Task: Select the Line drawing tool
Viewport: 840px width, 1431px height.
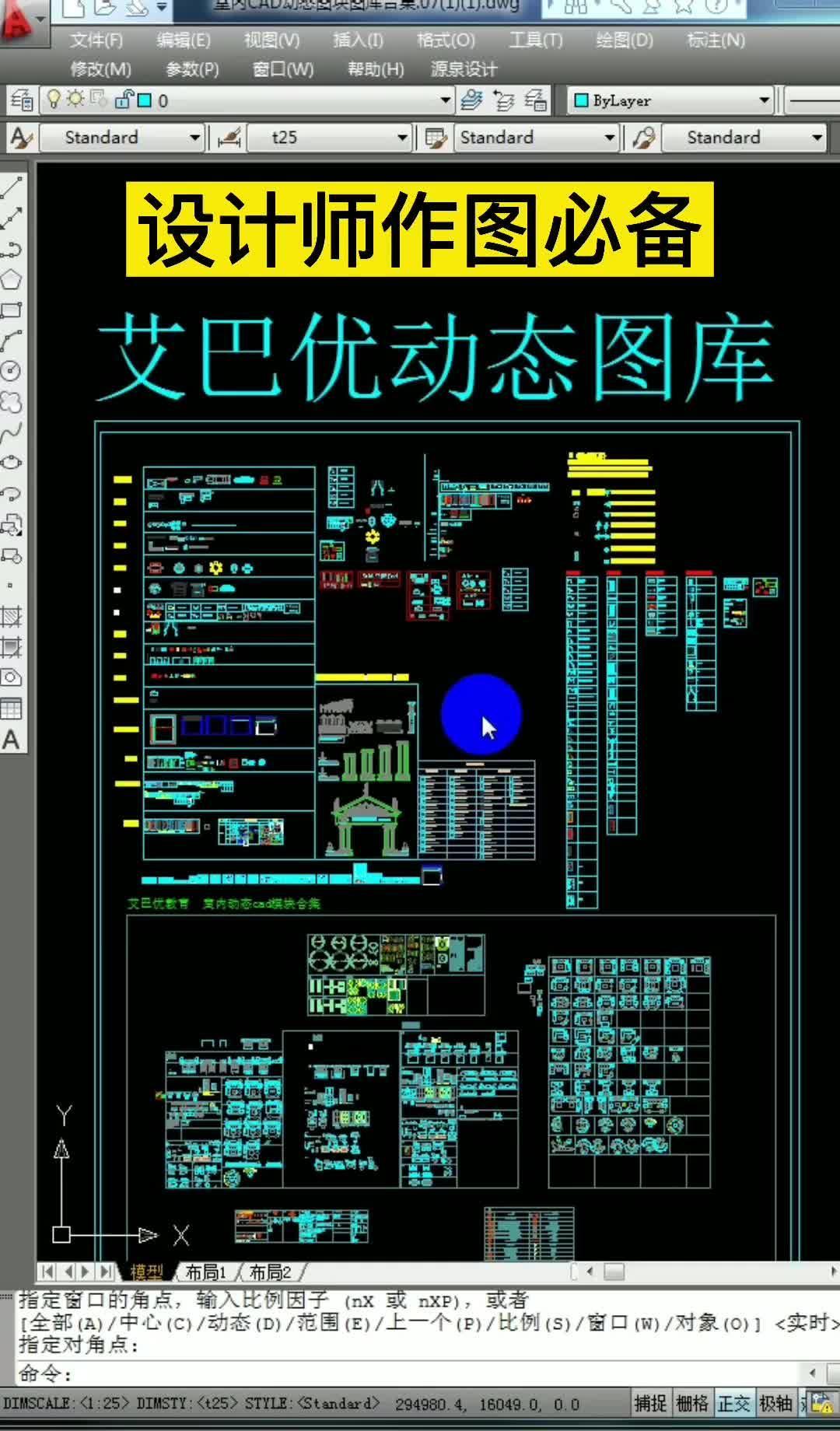Action: (12, 187)
